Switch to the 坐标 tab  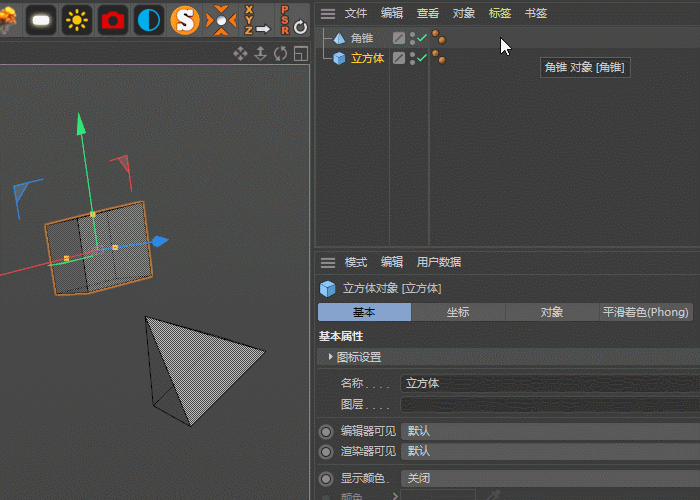(x=458, y=312)
